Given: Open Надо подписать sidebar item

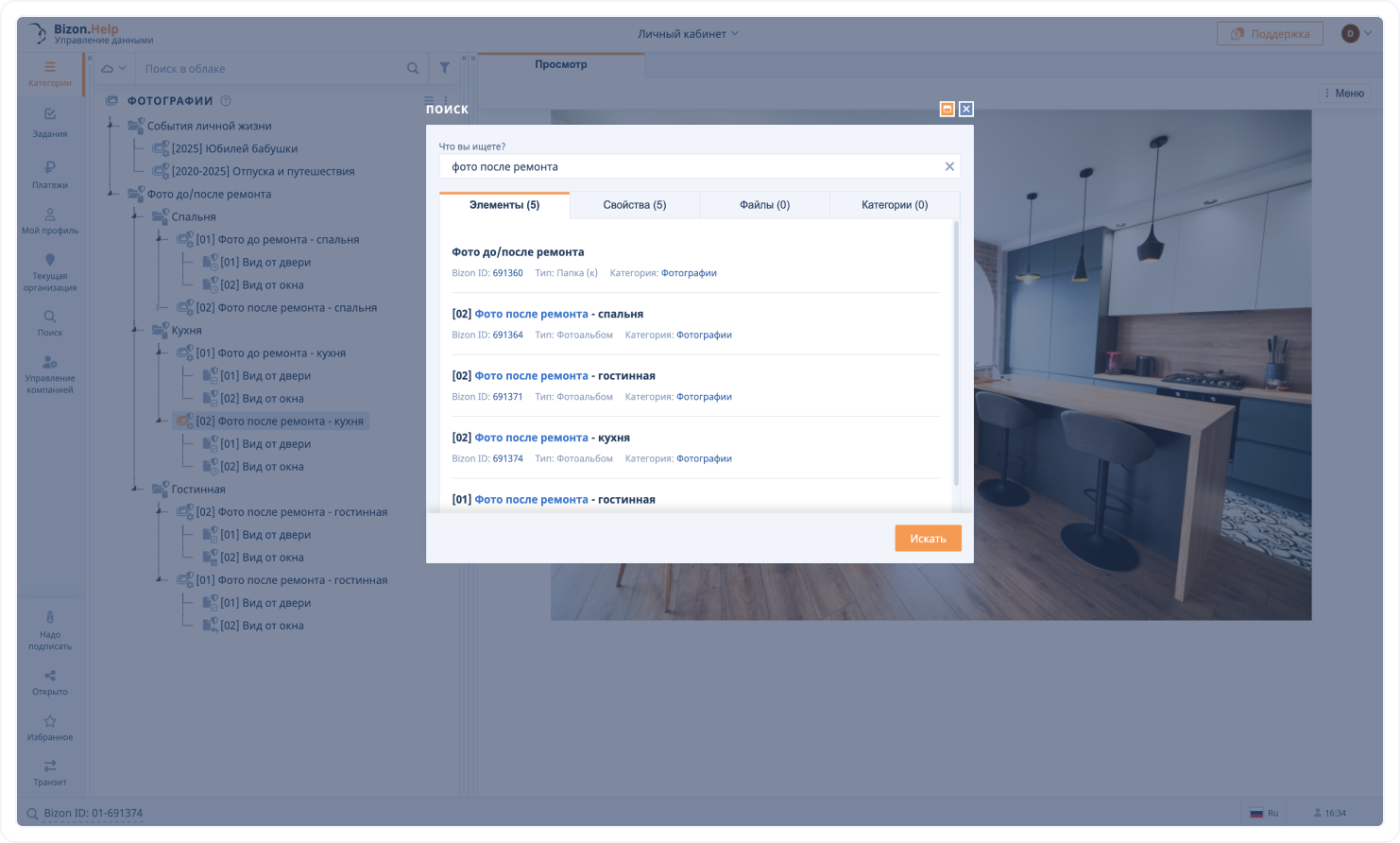Looking at the screenshot, I should tap(50, 629).
